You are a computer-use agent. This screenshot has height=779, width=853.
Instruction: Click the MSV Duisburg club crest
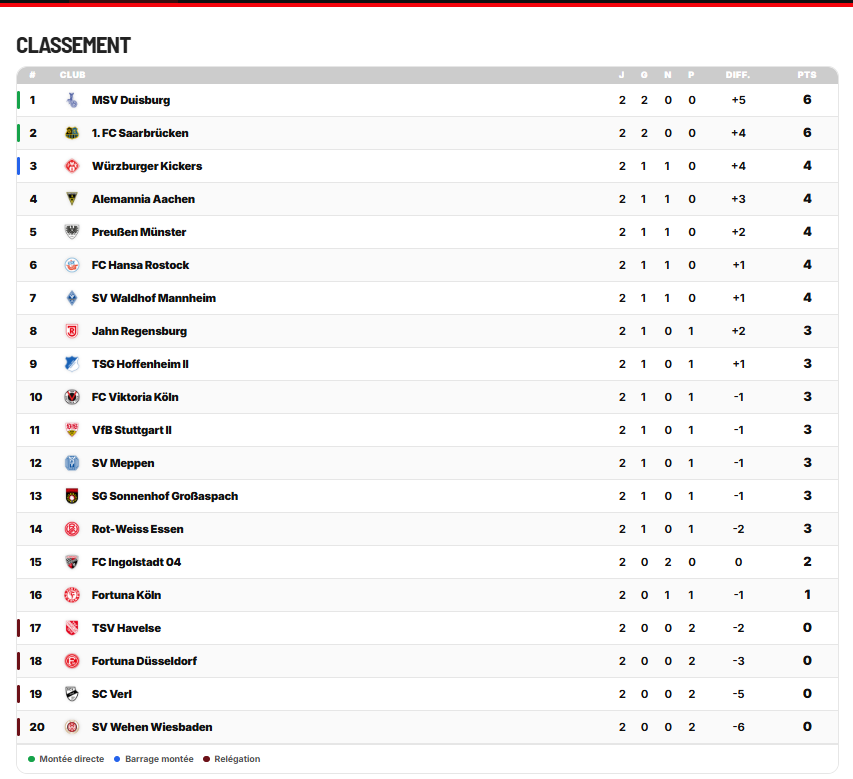click(x=72, y=100)
